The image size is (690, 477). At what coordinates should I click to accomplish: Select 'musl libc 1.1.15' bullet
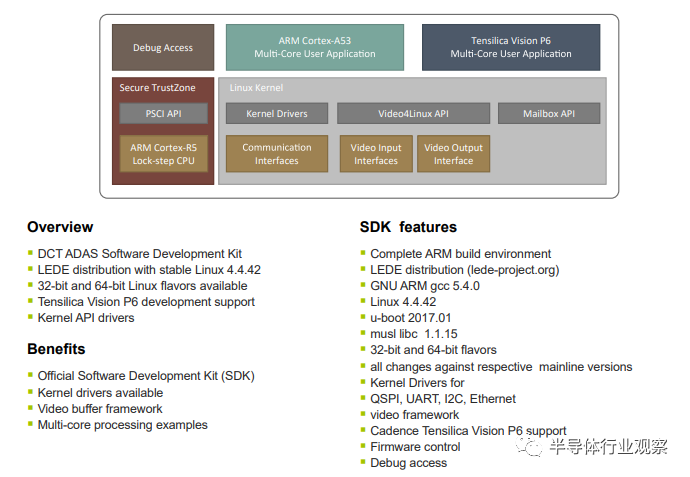414,334
